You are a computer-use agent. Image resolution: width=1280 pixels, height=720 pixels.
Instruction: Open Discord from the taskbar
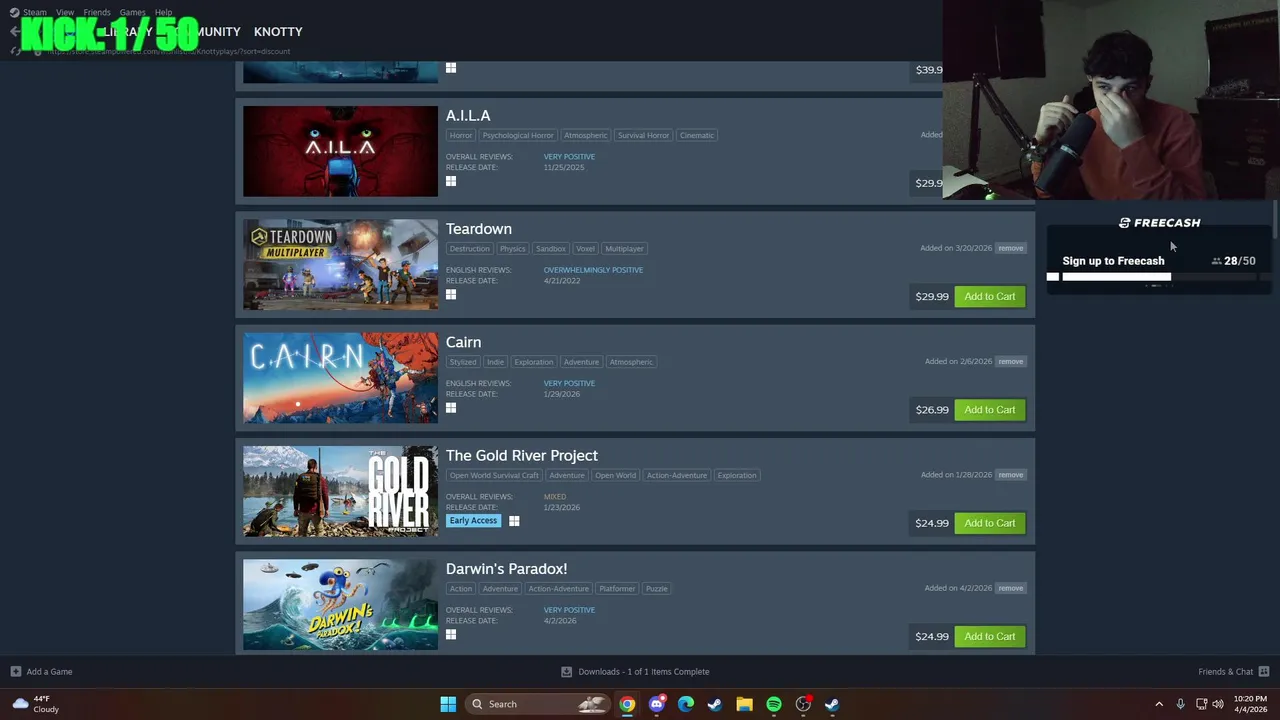click(x=657, y=704)
